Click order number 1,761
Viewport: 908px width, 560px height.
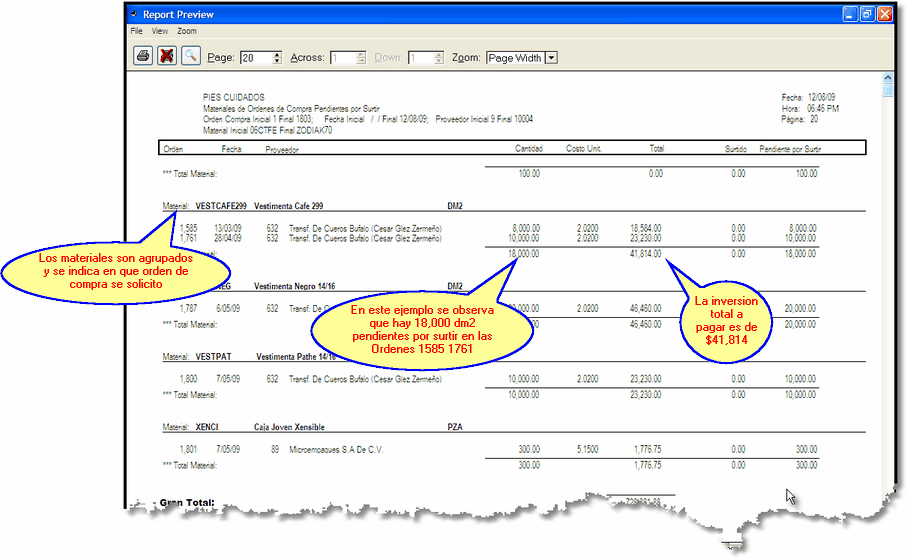188,238
